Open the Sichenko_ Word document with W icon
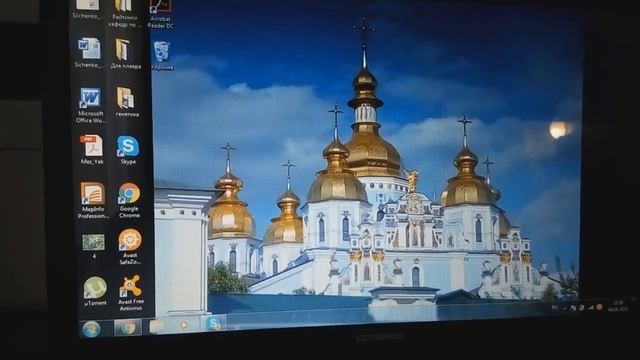This screenshot has height=360, width=640. 89,53
